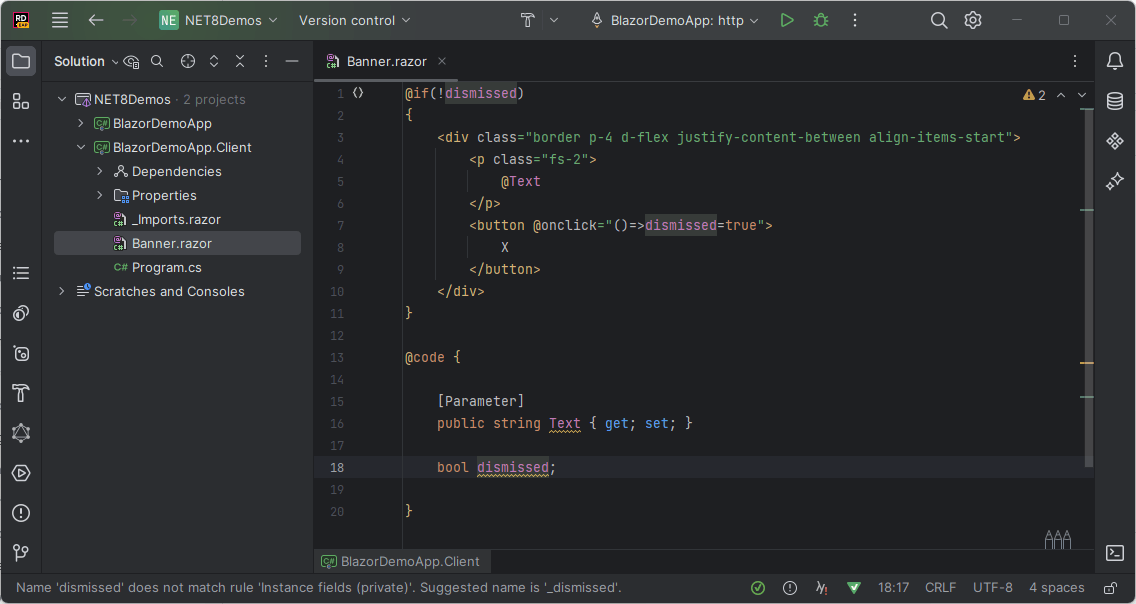Screen dimensions: 1136x604
Task: Change CRLF line separator
Action: pos(940,587)
